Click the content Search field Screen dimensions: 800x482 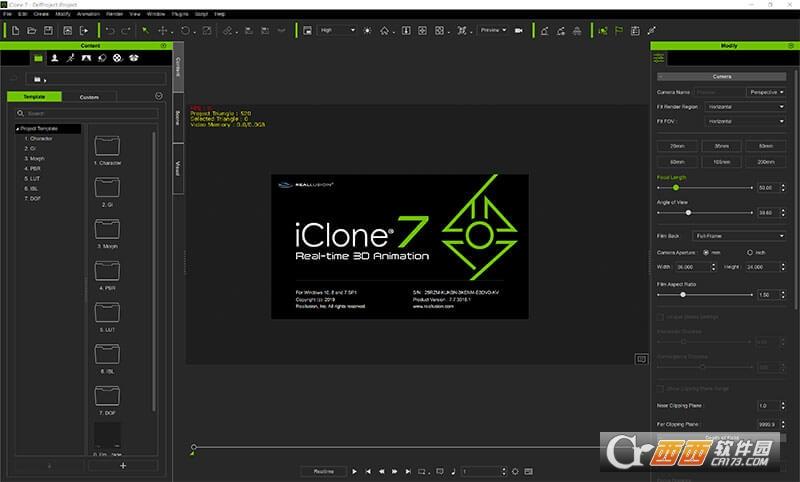click(87, 113)
